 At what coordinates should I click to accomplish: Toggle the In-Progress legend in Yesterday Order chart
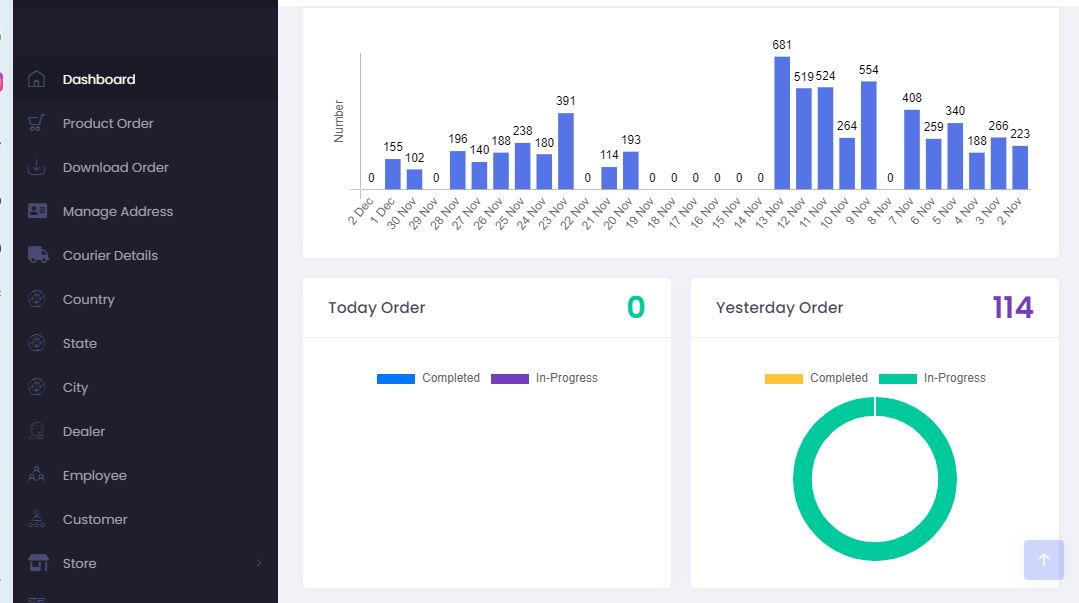[x=932, y=377]
